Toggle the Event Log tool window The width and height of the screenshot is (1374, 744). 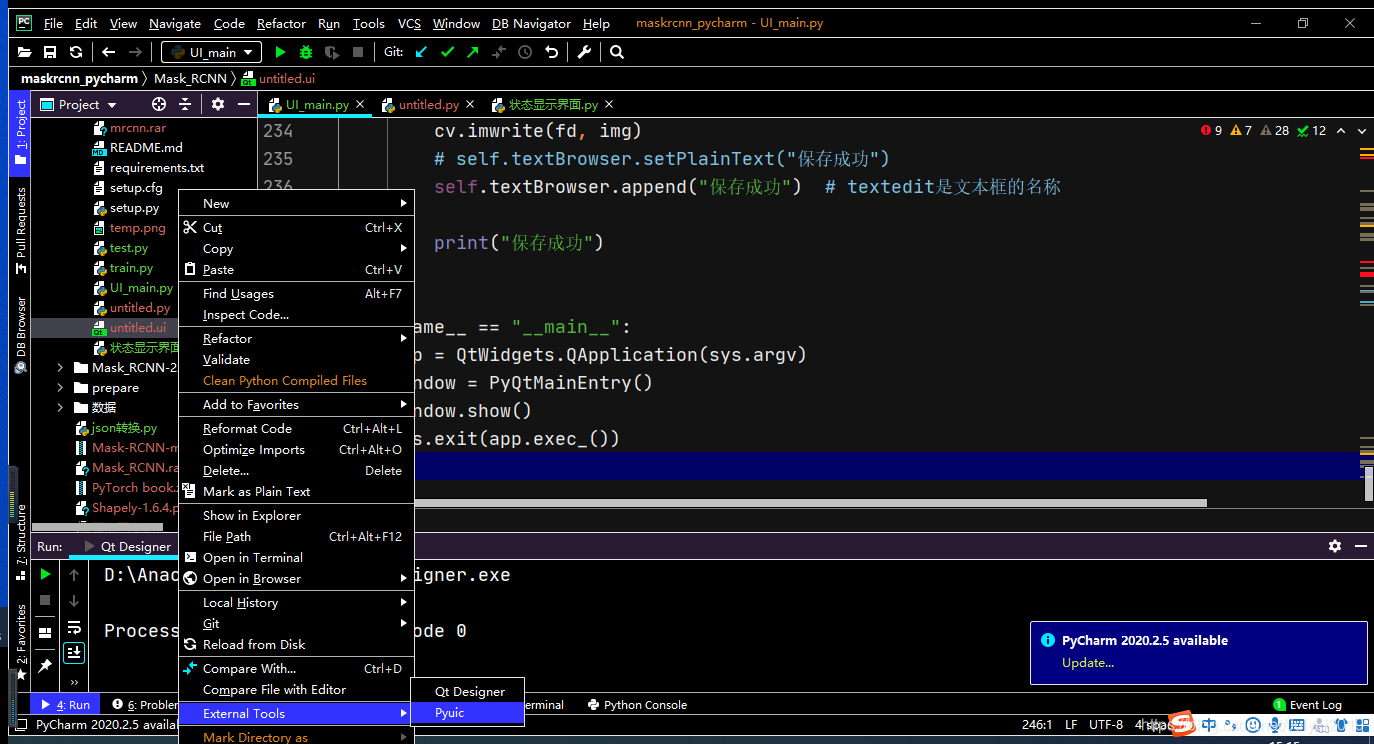pos(1307,705)
